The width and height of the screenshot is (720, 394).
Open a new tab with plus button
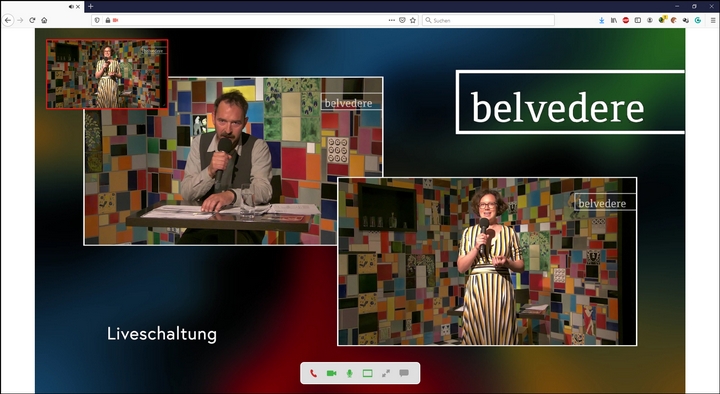(90, 6)
